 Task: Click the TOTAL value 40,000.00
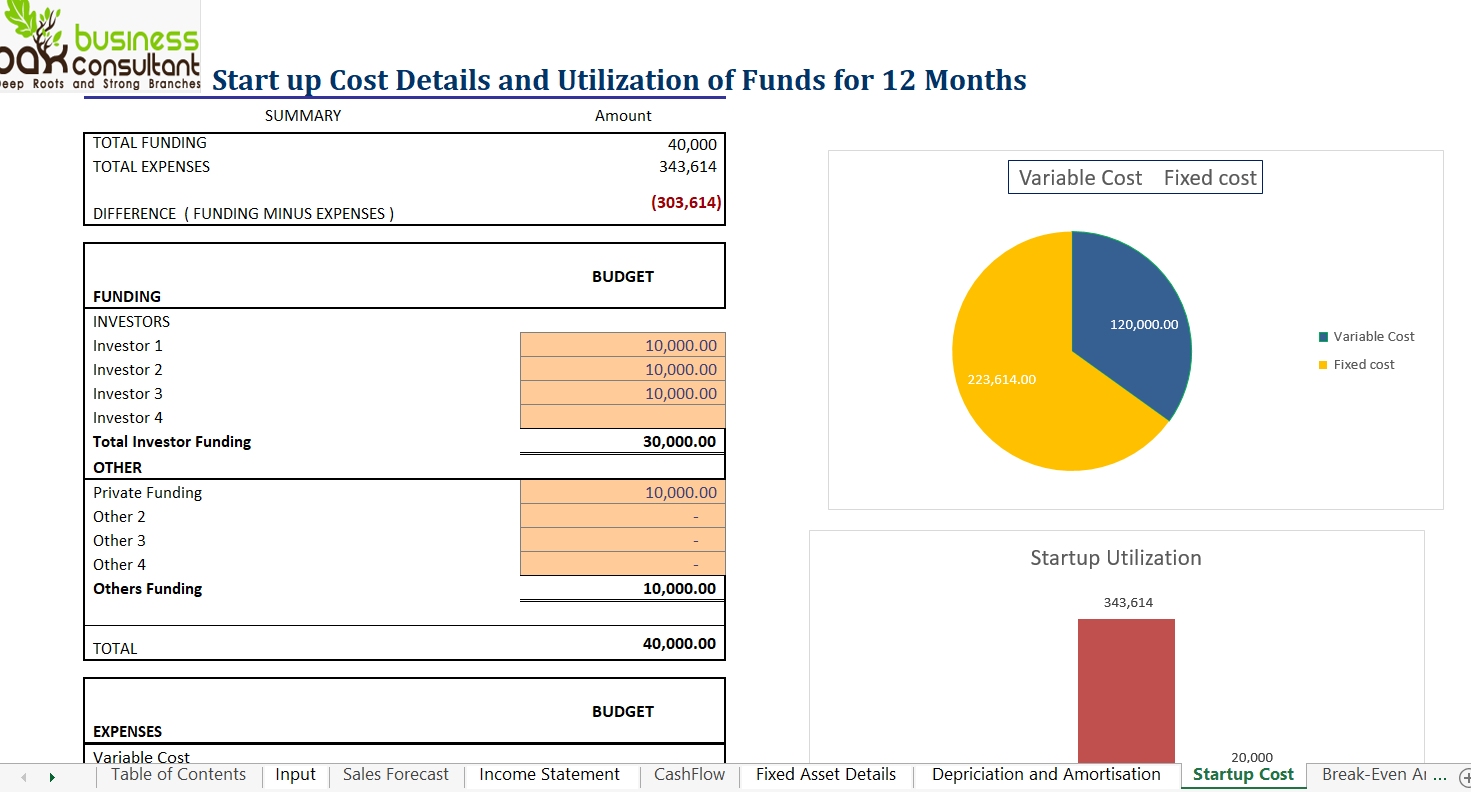[x=679, y=643]
